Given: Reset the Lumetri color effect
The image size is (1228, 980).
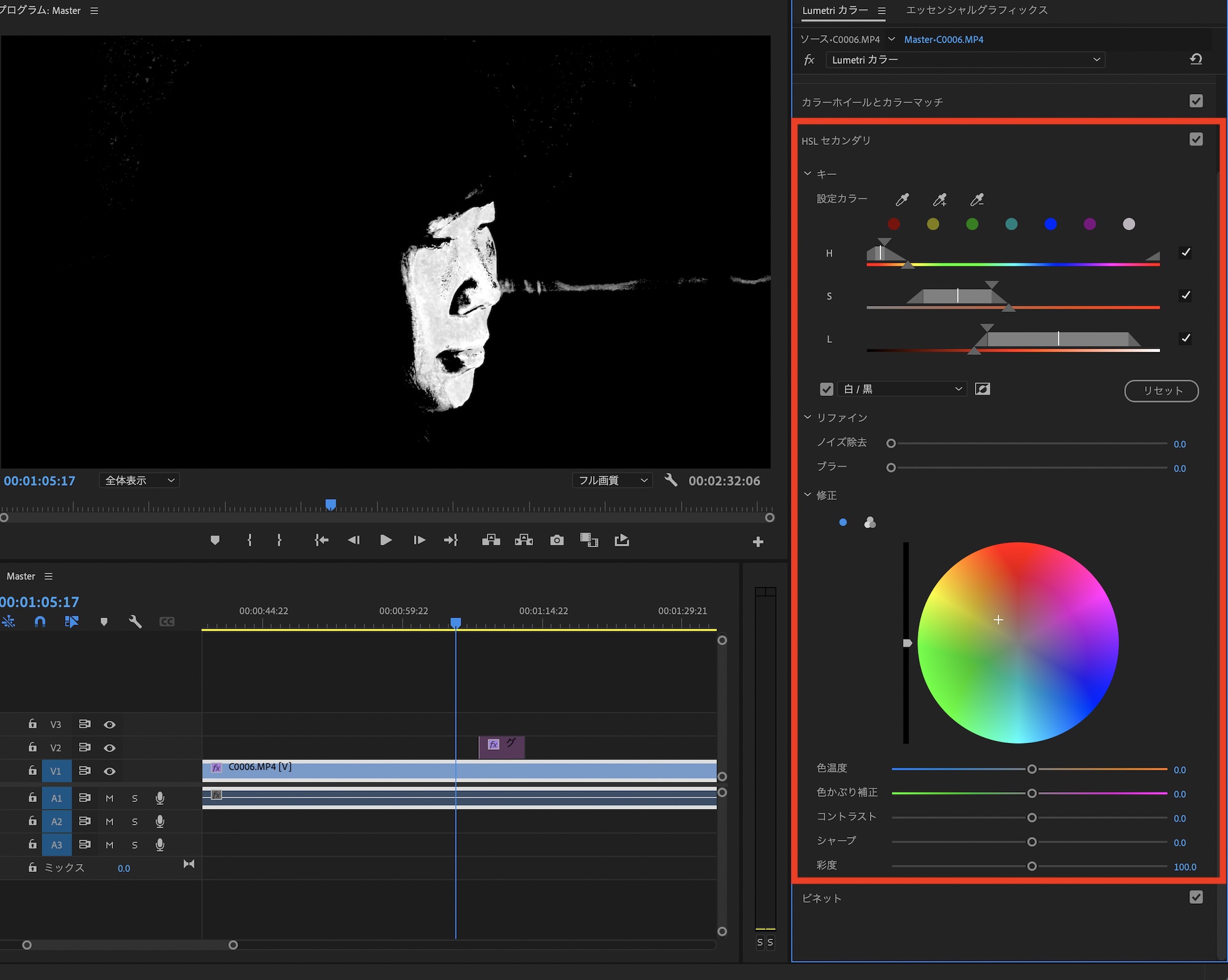Looking at the screenshot, I should point(1195,60).
